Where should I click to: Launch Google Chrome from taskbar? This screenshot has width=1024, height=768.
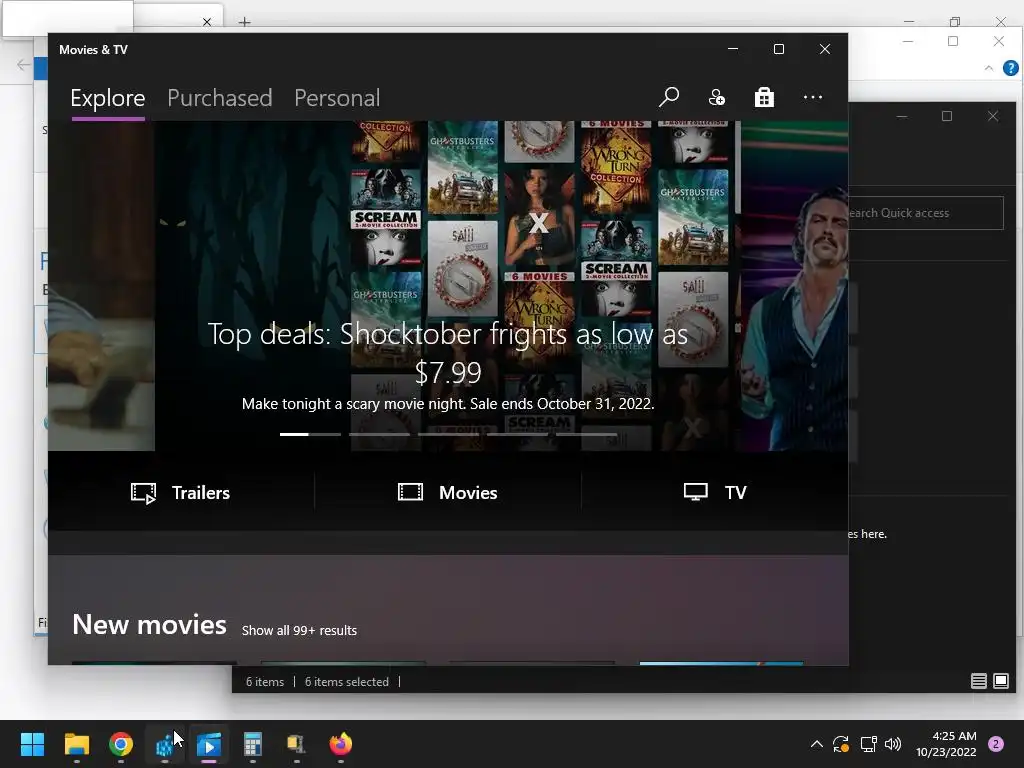coord(121,744)
